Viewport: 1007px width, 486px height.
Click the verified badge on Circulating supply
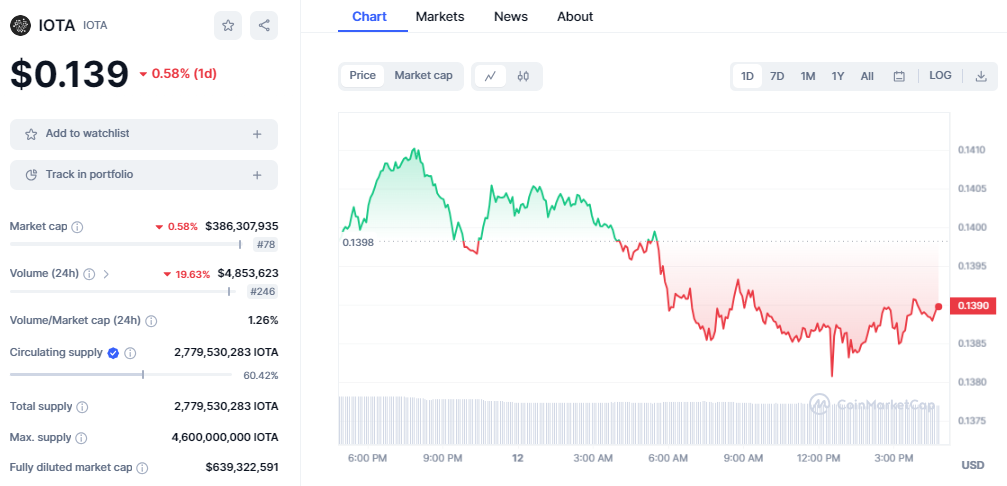[x=113, y=353]
